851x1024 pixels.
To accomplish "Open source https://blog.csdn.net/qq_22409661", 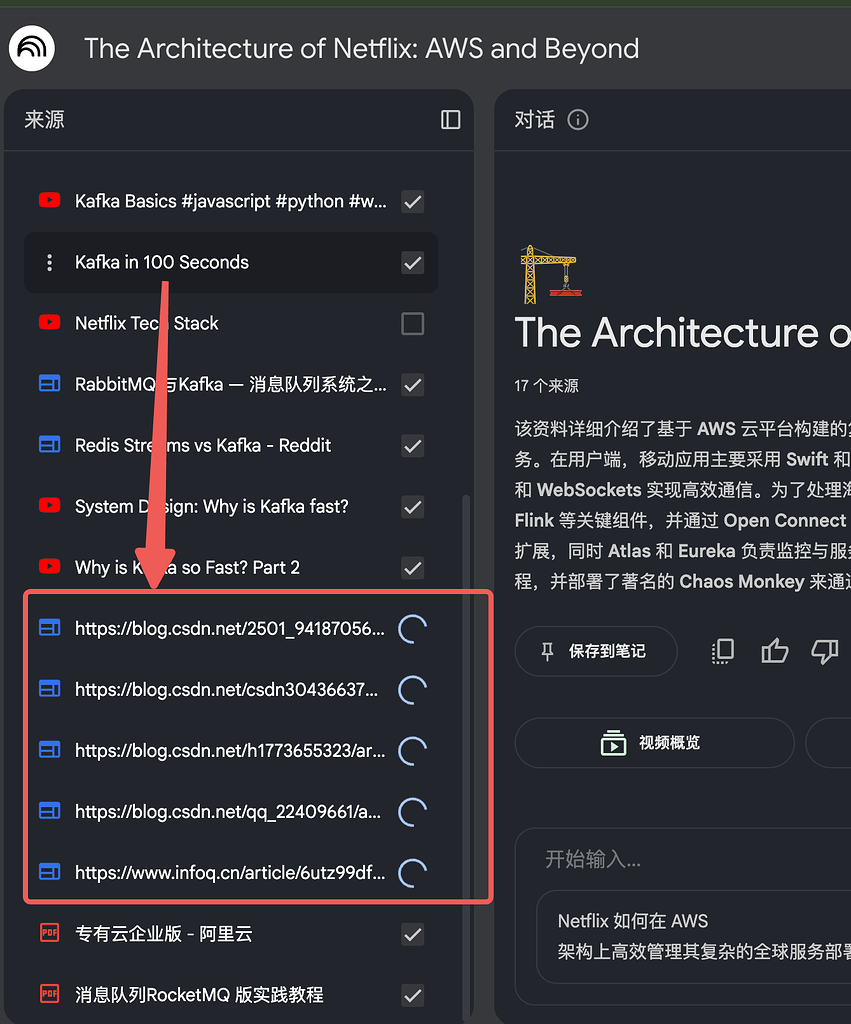I will tap(228, 812).
